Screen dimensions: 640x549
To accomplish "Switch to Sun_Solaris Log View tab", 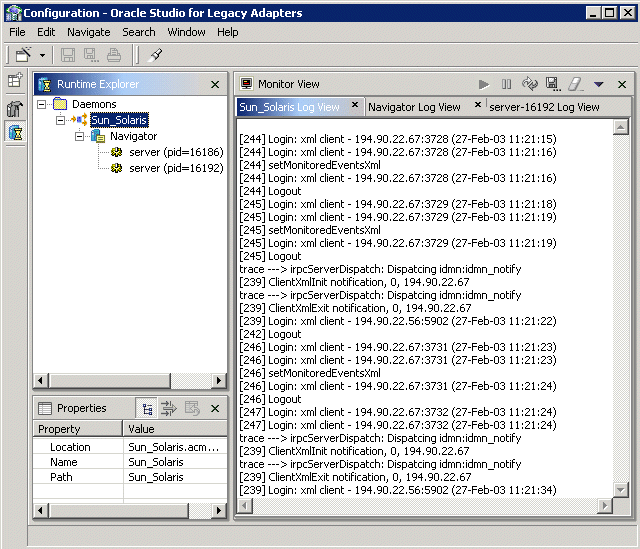I will [289, 107].
